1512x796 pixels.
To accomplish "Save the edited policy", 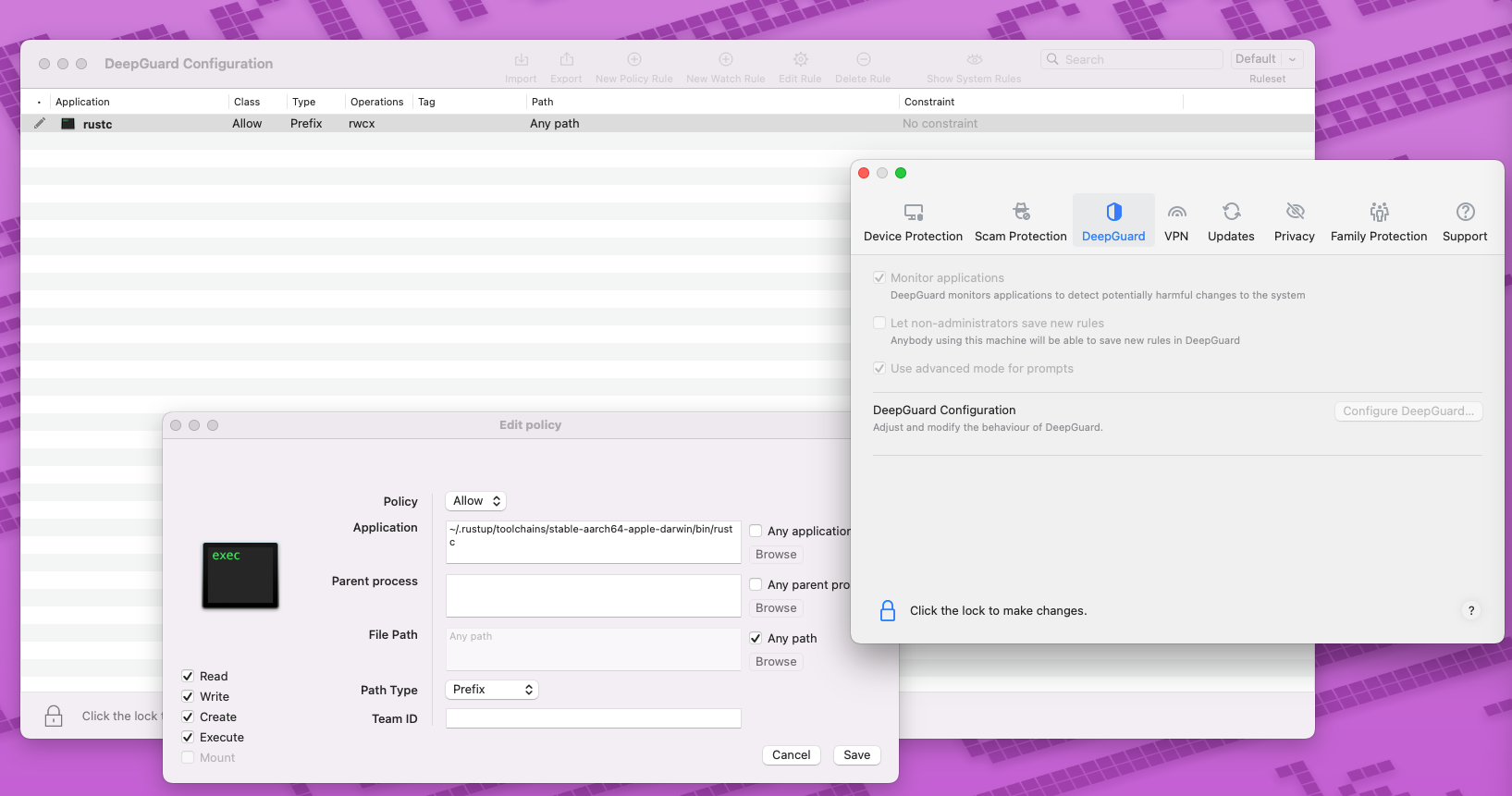I will pos(857,755).
